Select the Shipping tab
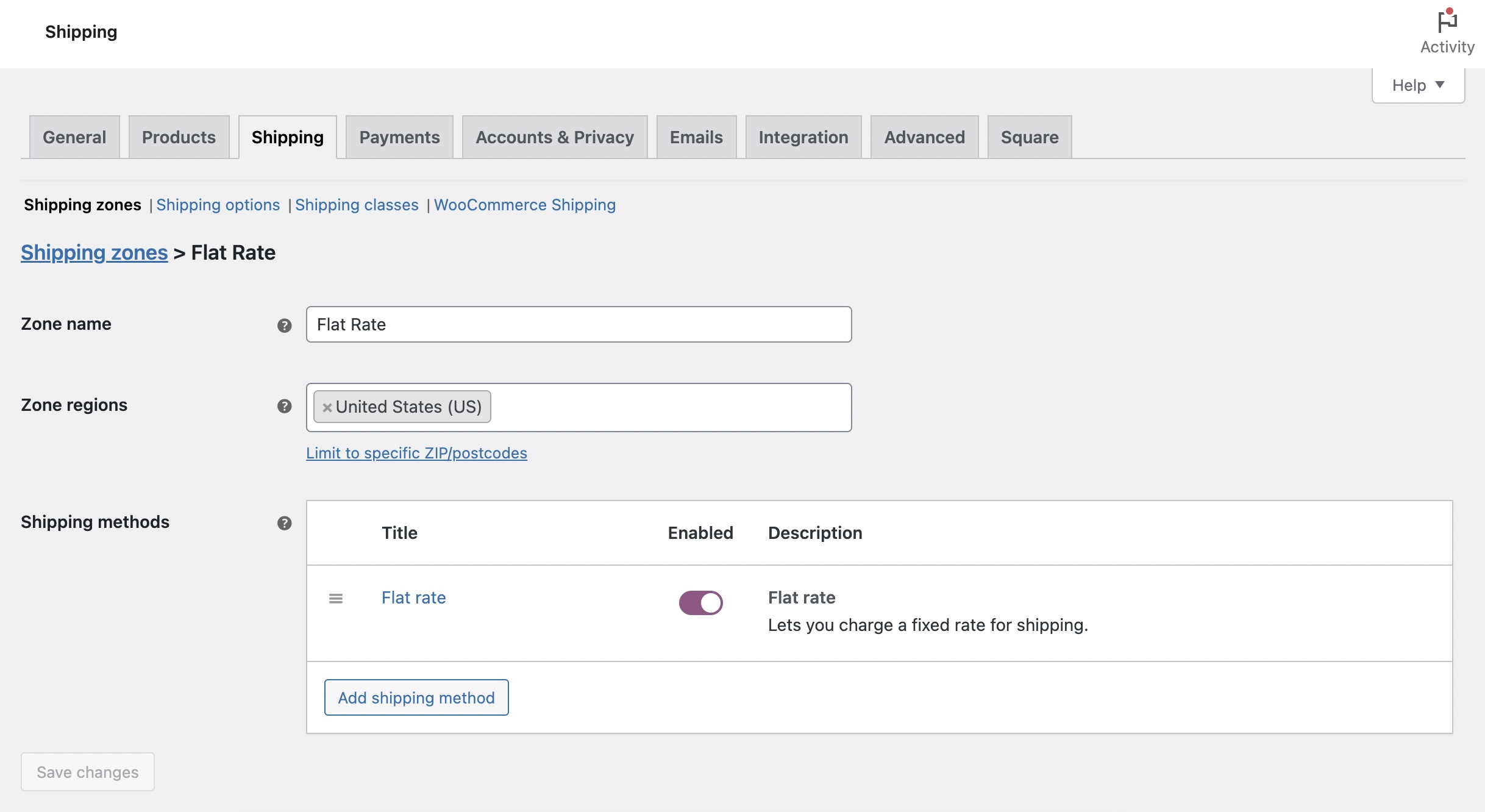 288,137
